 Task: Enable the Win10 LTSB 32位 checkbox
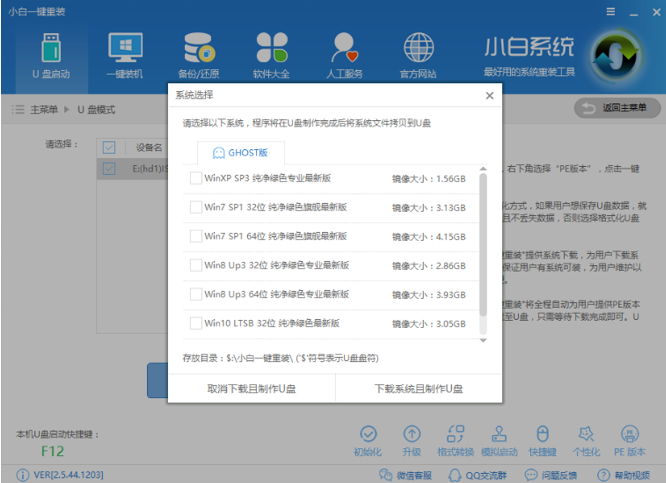[x=195, y=324]
